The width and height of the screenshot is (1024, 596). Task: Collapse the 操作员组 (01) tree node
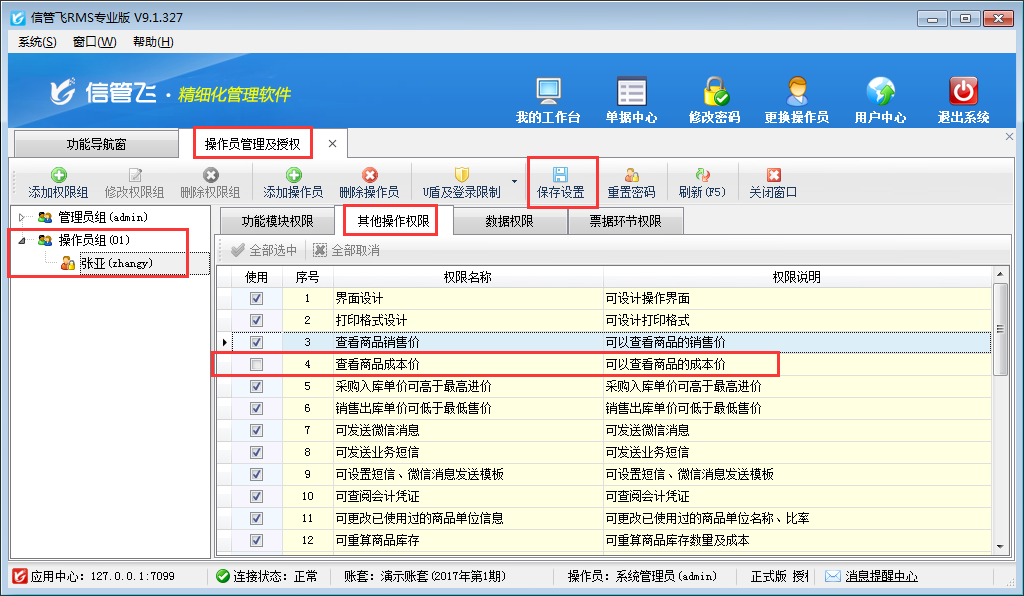[23, 240]
